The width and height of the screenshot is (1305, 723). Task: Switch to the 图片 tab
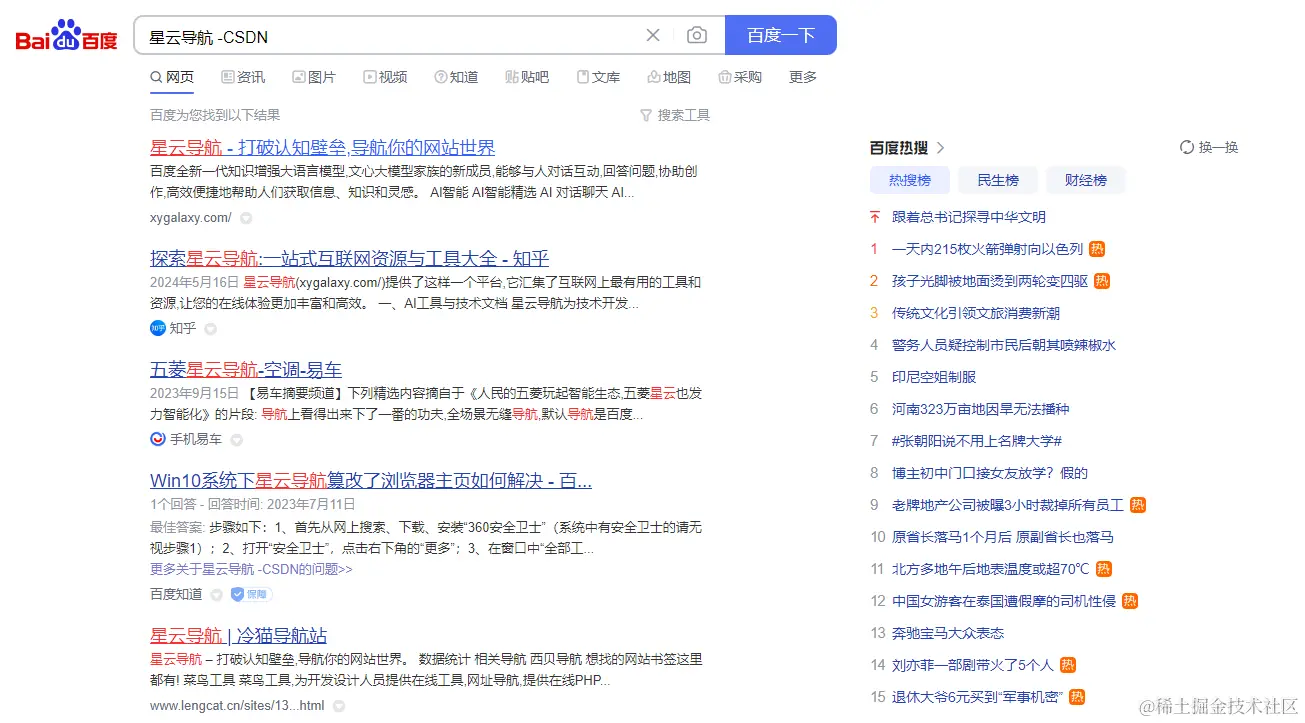click(x=314, y=77)
